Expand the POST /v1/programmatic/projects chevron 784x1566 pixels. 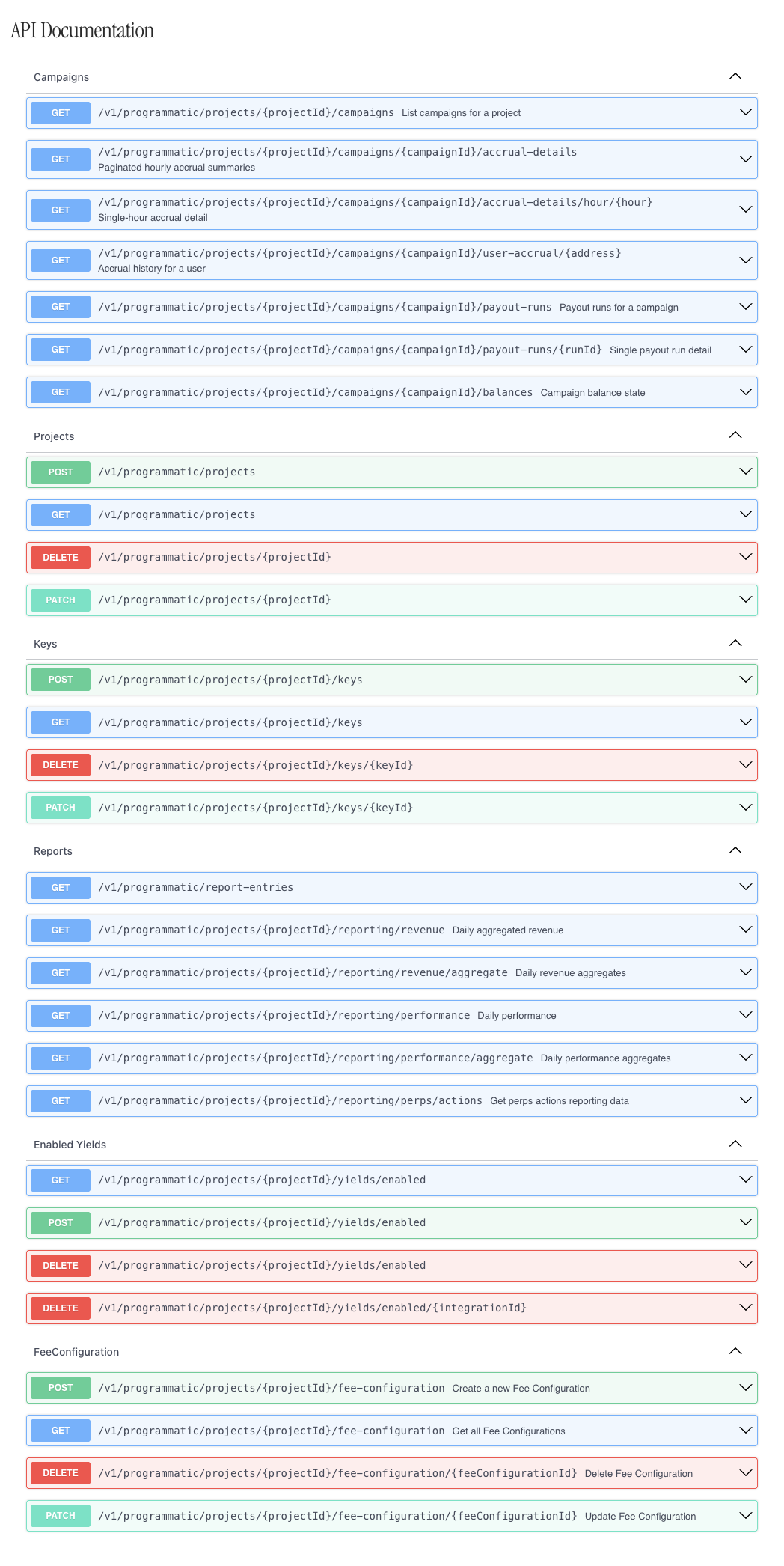pos(746,472)
